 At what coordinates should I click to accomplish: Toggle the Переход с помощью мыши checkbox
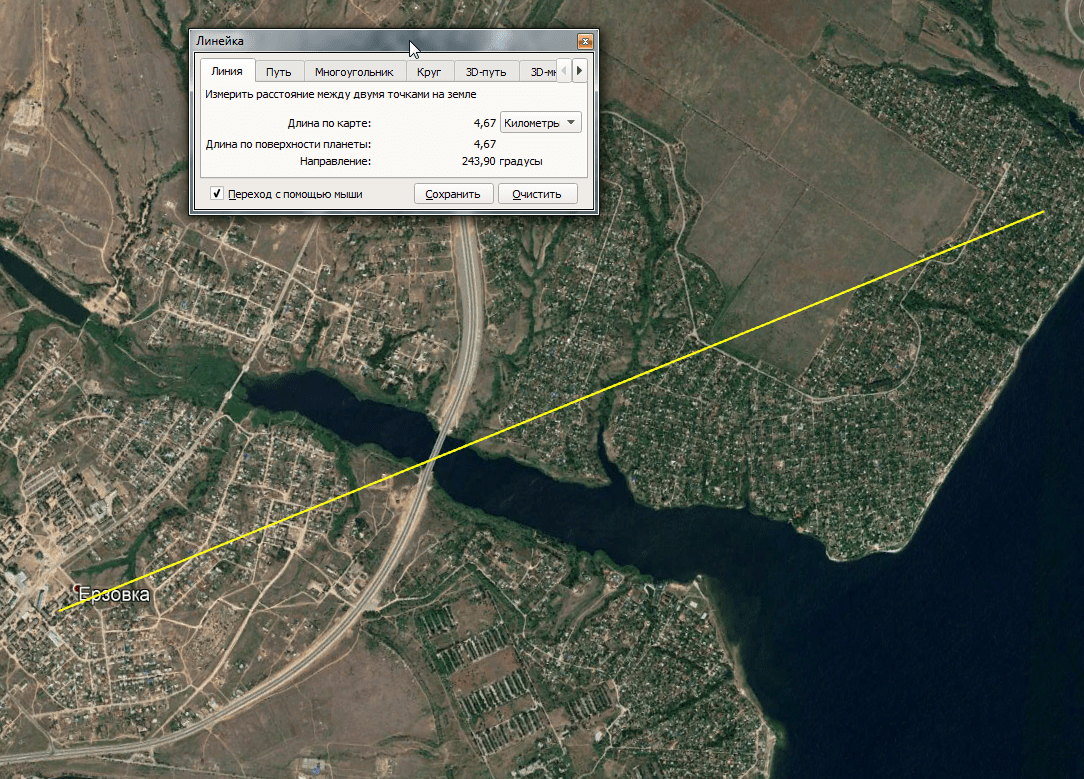(x=216, y=194)
